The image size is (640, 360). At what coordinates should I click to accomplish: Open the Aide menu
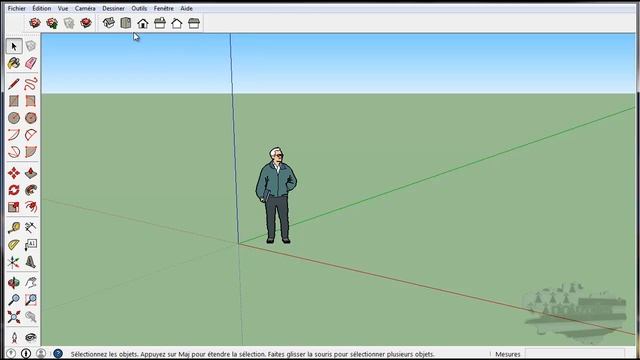(x=187, y=8)
